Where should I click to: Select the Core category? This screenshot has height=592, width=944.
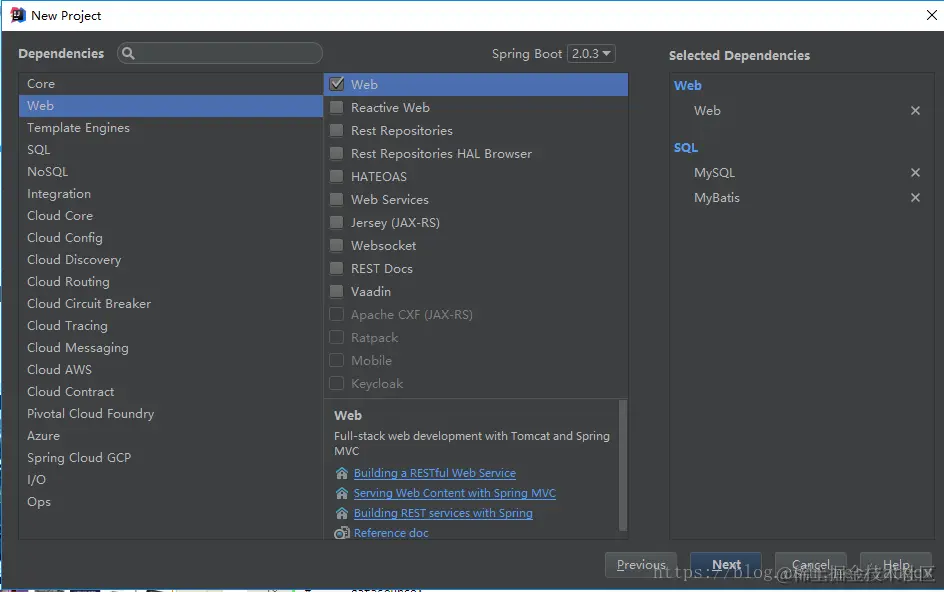click(171, 84)
